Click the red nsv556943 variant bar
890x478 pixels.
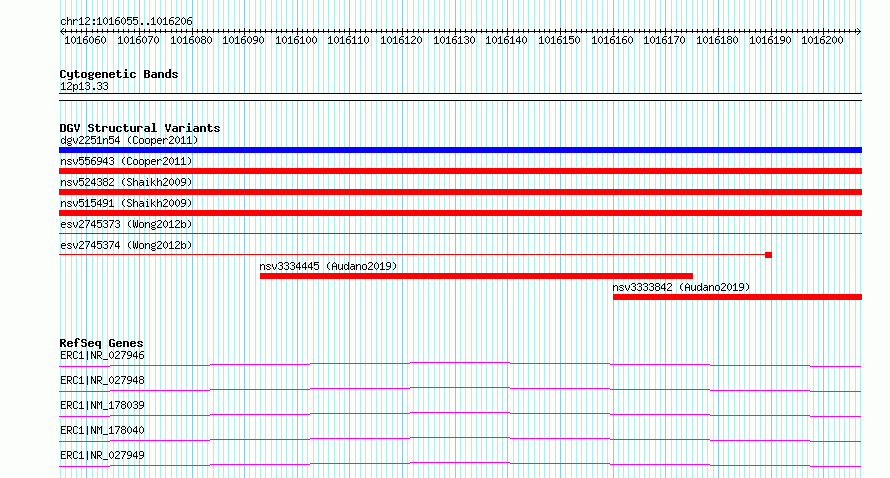coord(460,171)
